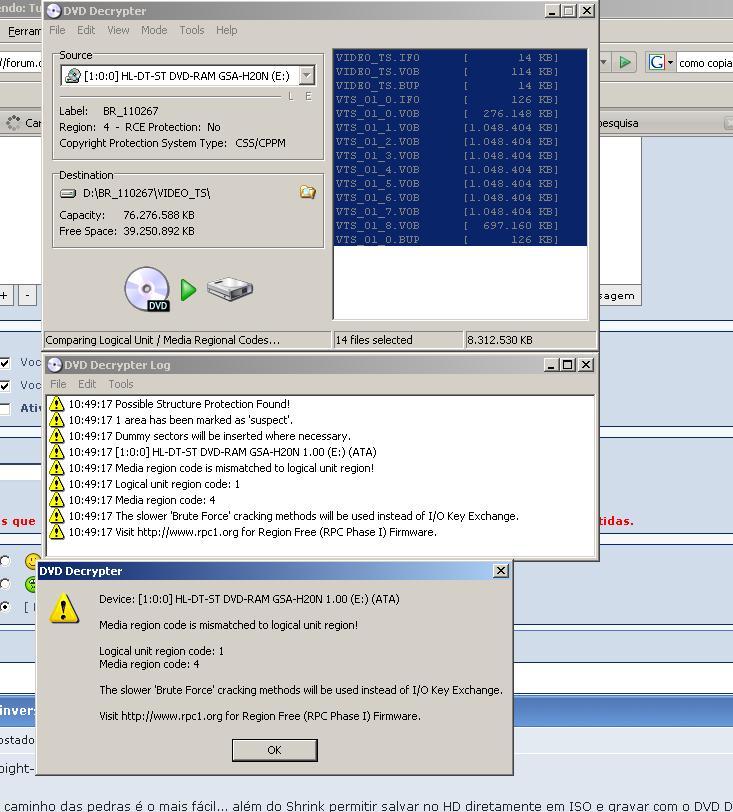Screen dimensions: 733x812
Task: Minimize the DVD Decrypter main window
Action: tap(552, 10)
